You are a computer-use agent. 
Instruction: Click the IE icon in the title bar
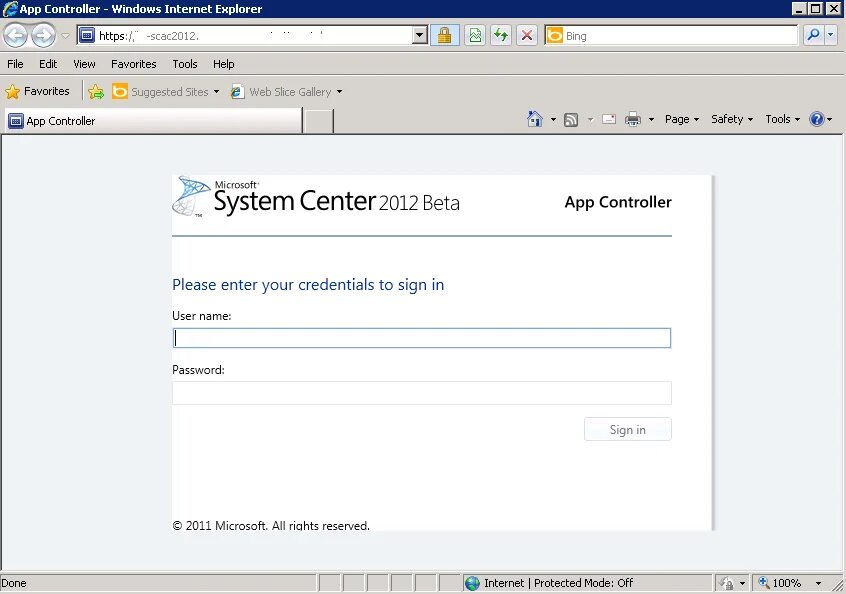click(x=10, y=9)
